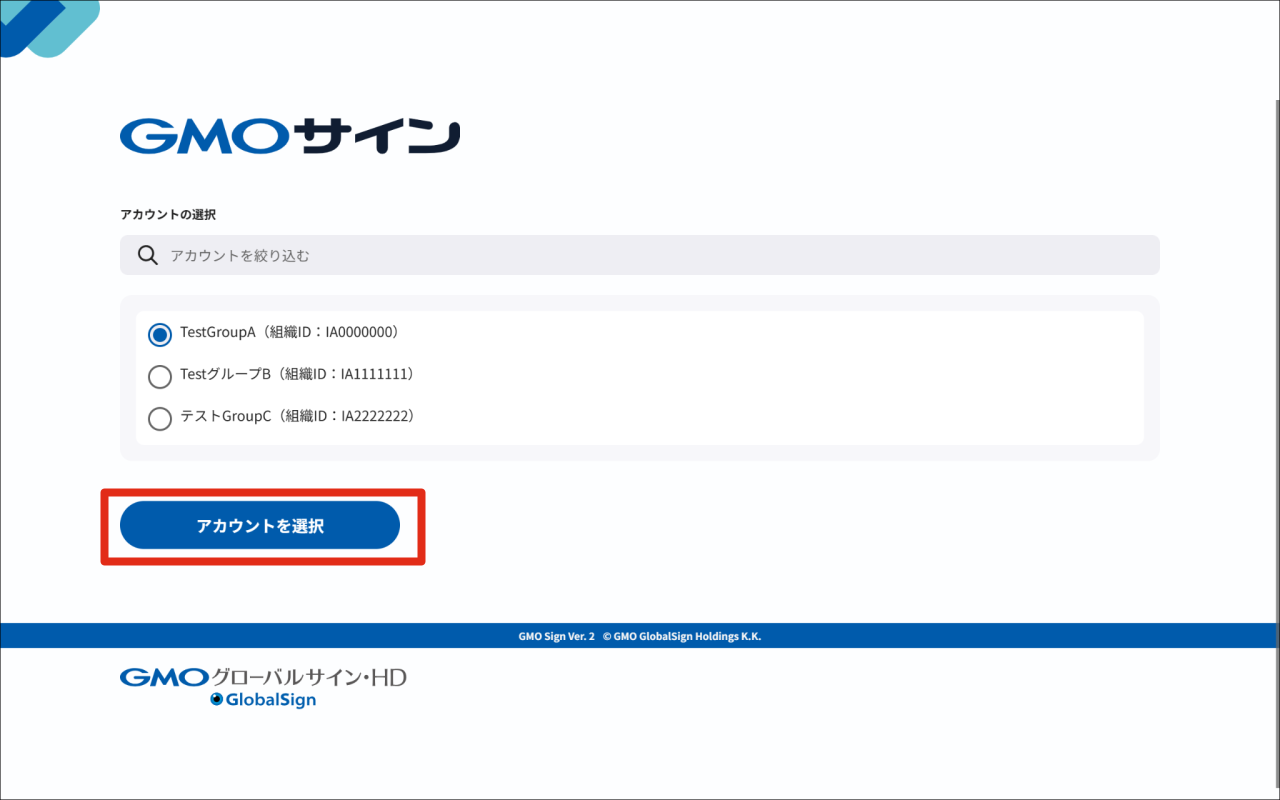The height and width of the screenshot is (800, 1280).
Task: Click the GlobalSign eye logo icon
Action: pos(216,700)
